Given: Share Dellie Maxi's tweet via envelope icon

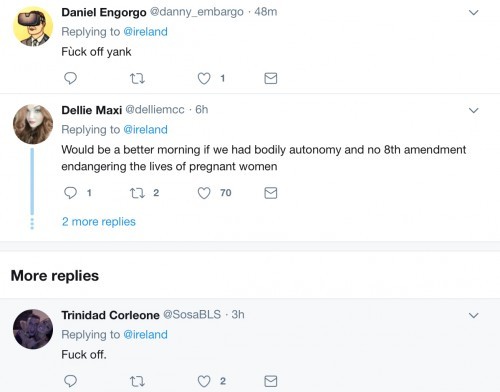Looking at the screenshot, I should click(271, 193).
